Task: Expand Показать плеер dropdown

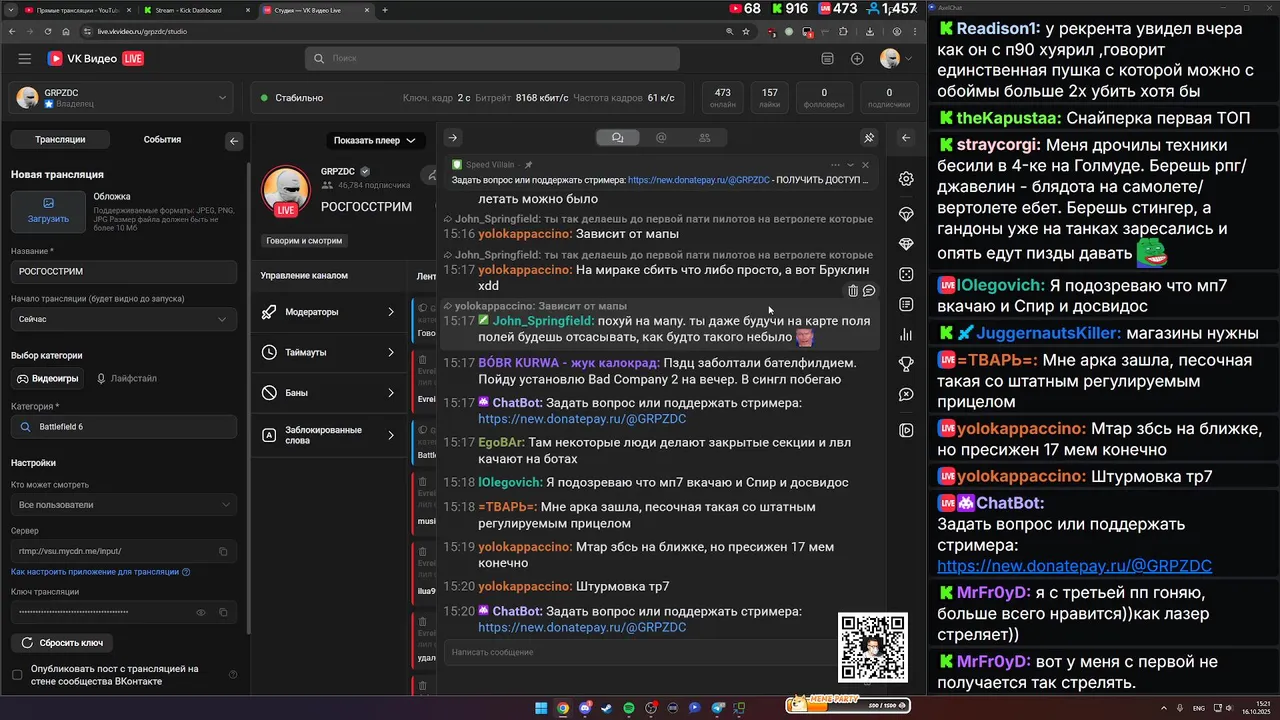Action: tap(375, 140)
